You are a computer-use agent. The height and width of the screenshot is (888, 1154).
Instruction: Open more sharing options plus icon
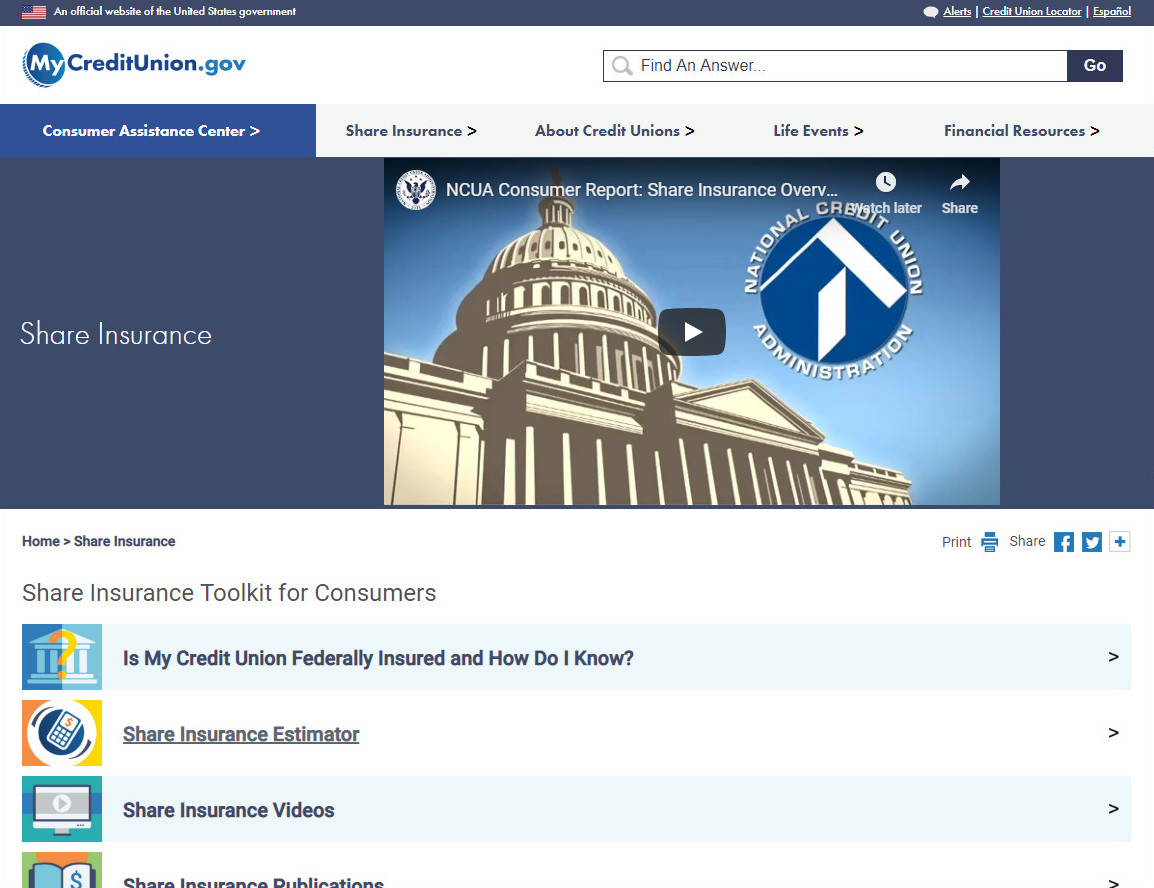point(1119,542)
